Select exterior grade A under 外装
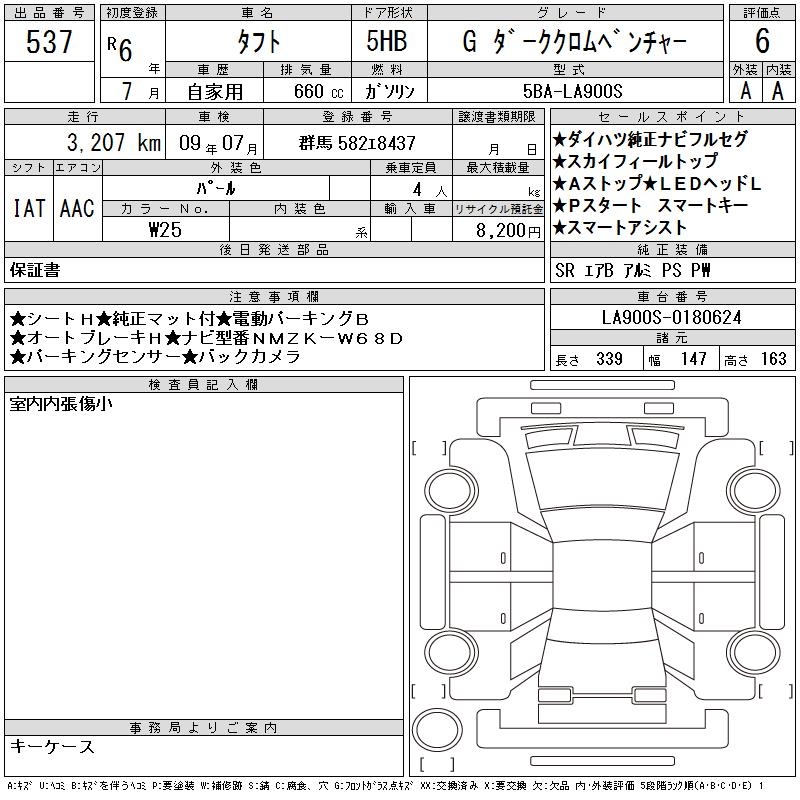The width and height of the screenshot is (800, 800). point(745,91)
